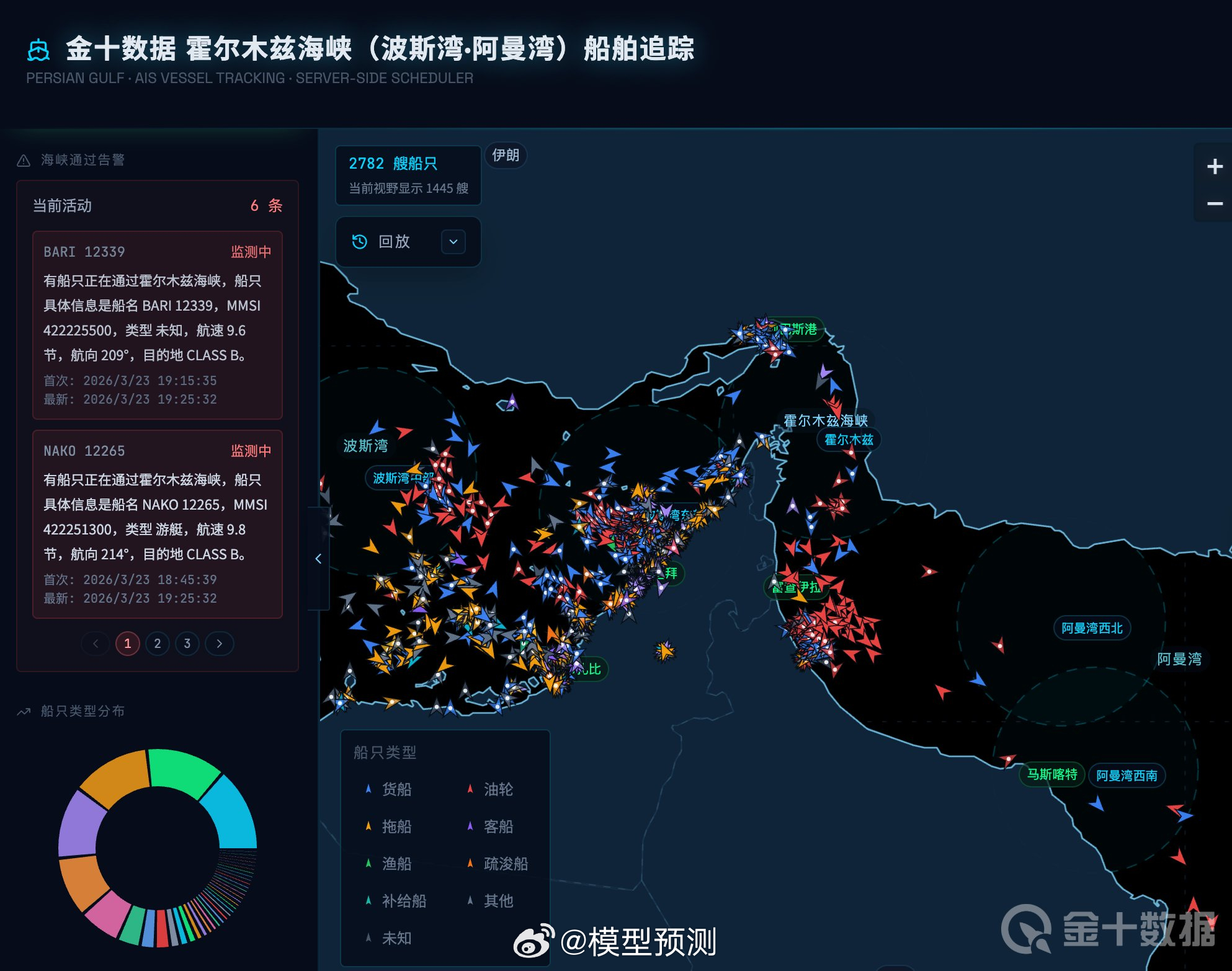Open alerts page 3

[187, 644]
